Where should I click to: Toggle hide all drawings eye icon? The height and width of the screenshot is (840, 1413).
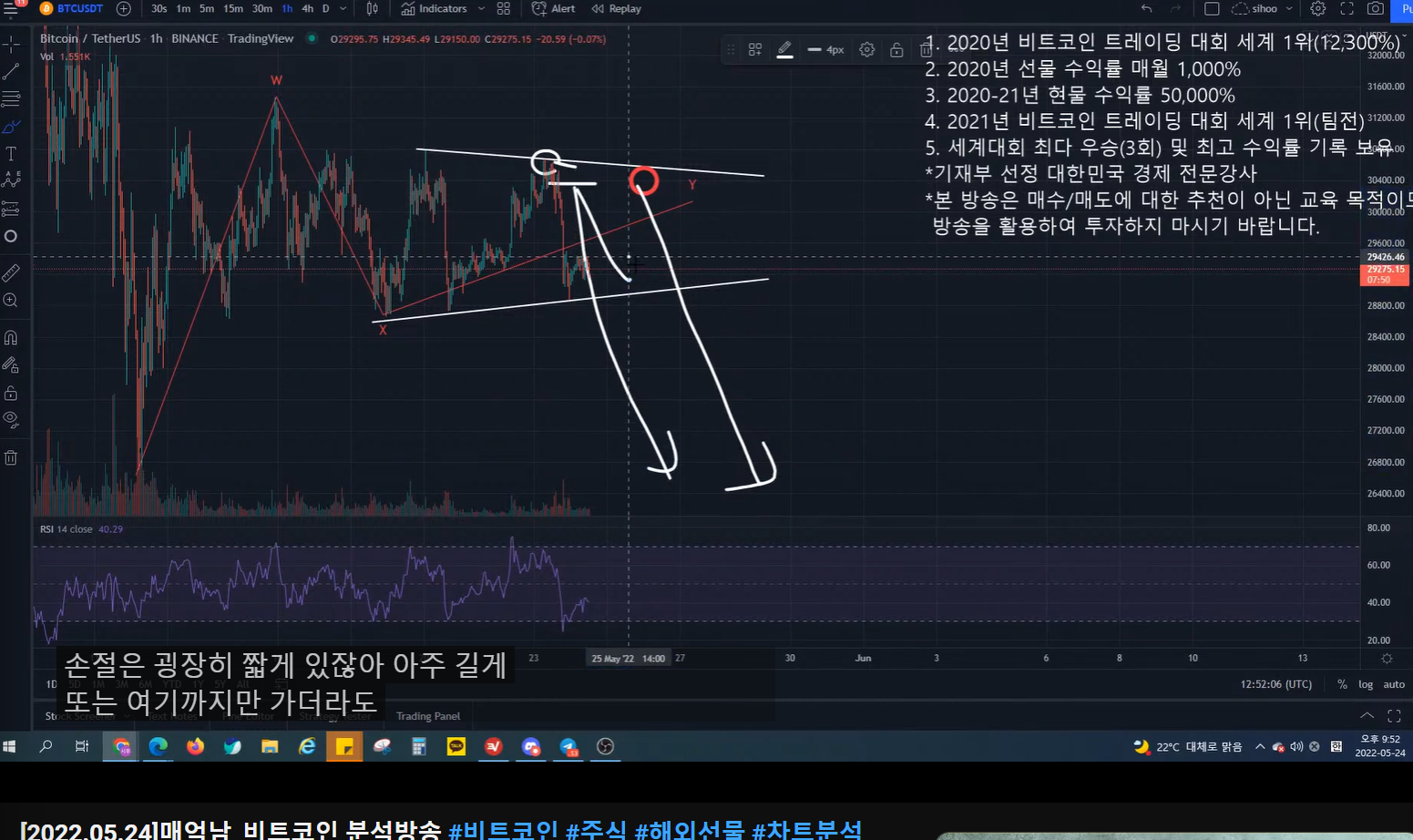[11, 420]
